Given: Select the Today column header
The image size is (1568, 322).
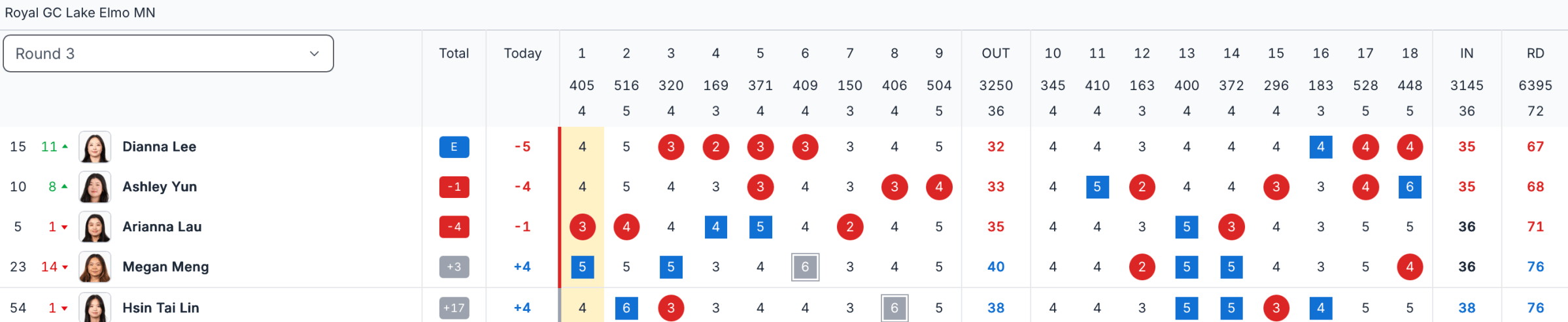Looking at the screenshot, I should pos(522,54).
